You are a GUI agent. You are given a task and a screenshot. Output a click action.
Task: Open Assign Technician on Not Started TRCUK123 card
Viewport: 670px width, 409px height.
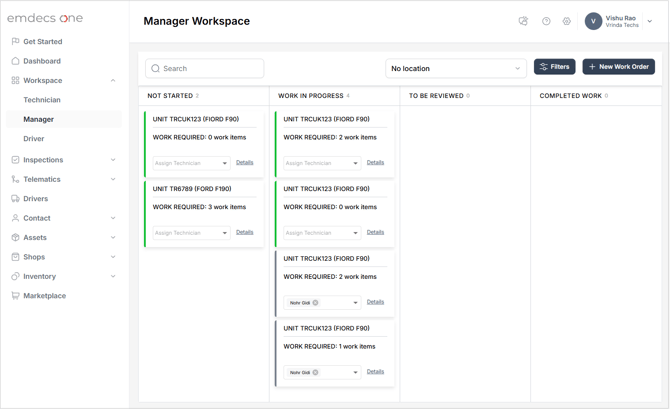(x=191, y=163)
